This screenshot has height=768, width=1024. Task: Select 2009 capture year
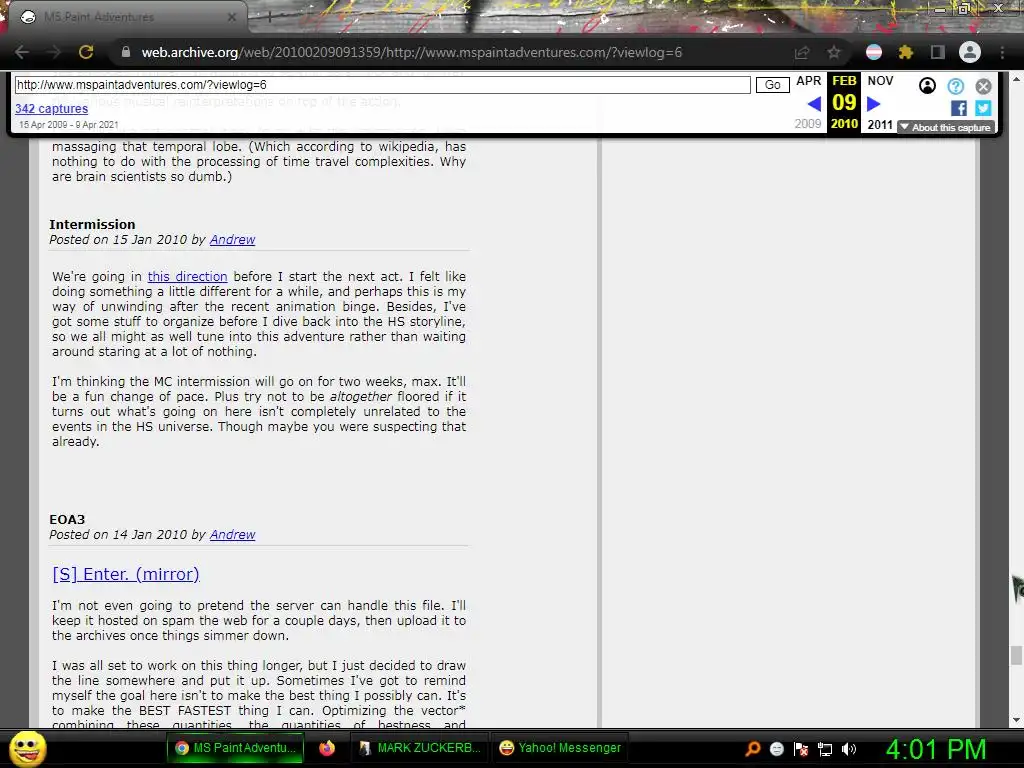pos(808,123)
